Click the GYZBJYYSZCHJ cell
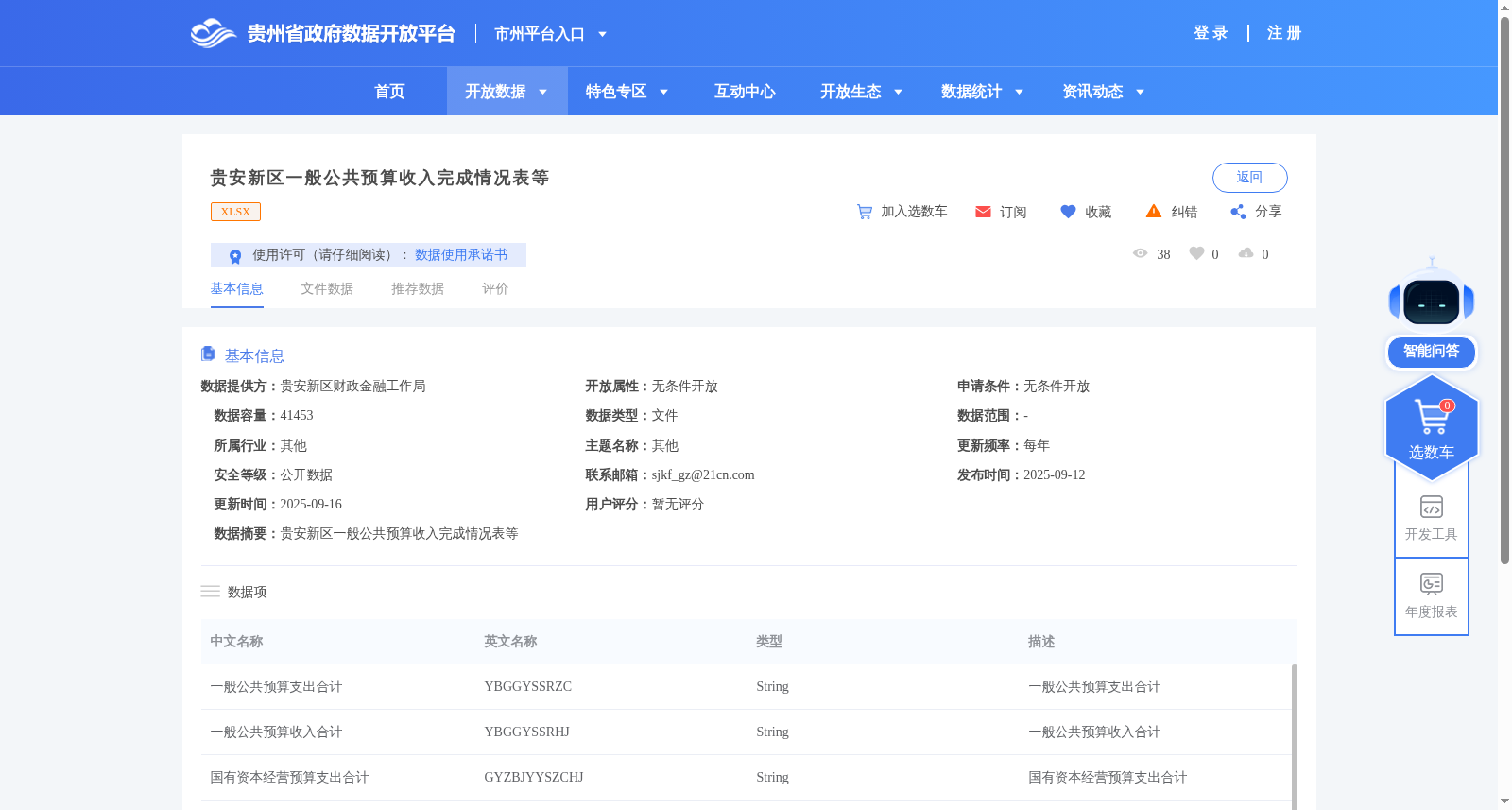1512x810 pixels. [x=534, y=778]
